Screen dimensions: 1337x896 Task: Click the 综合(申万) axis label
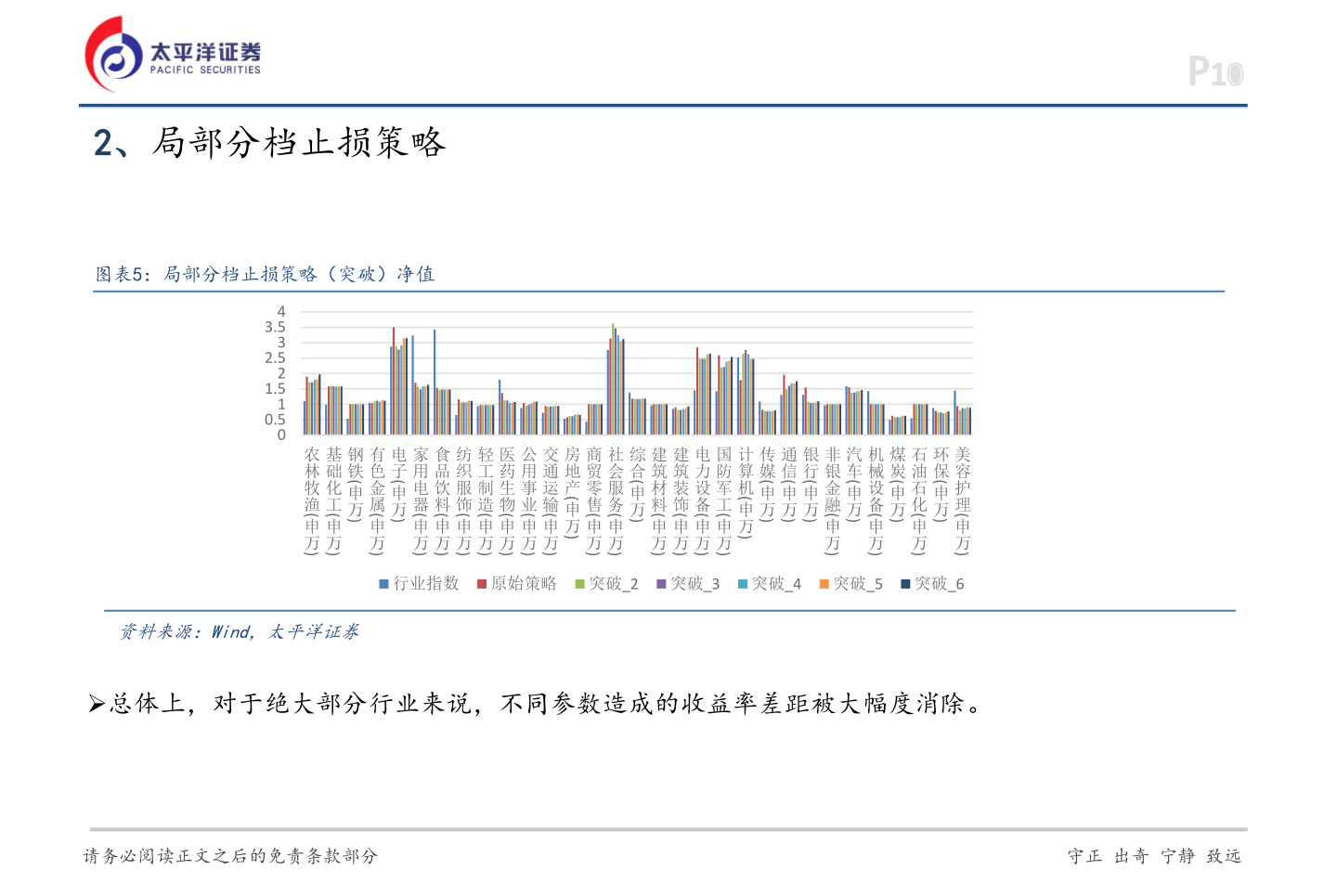[x=638, y=483]
